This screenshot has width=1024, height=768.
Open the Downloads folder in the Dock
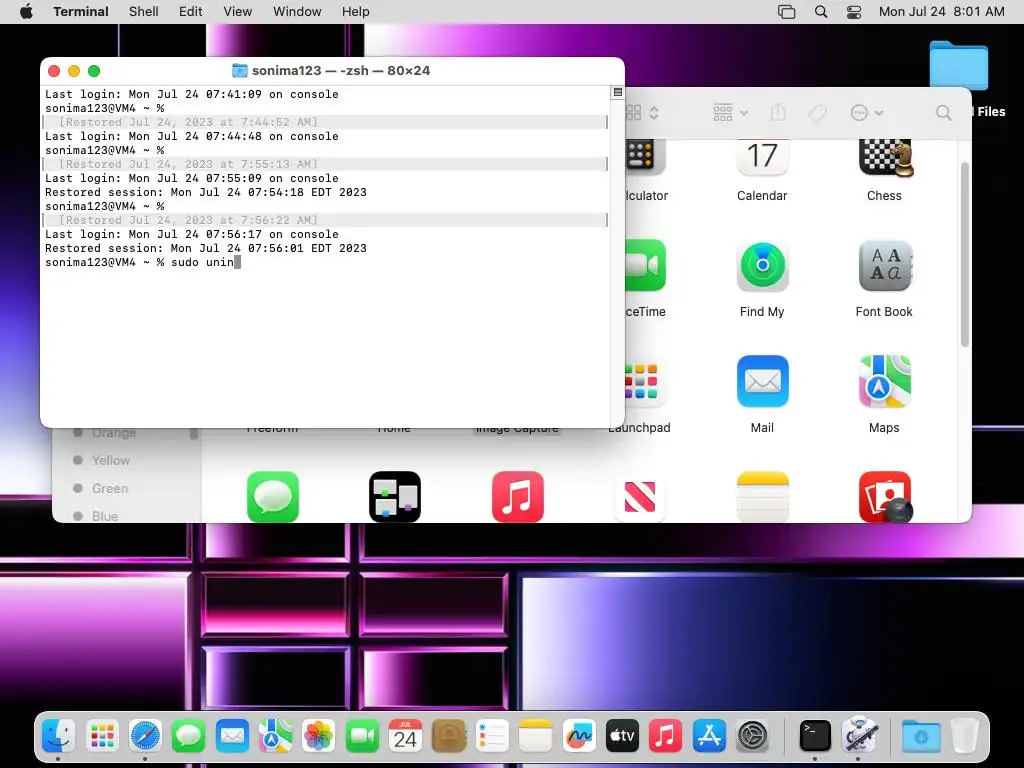coord(921,737)
